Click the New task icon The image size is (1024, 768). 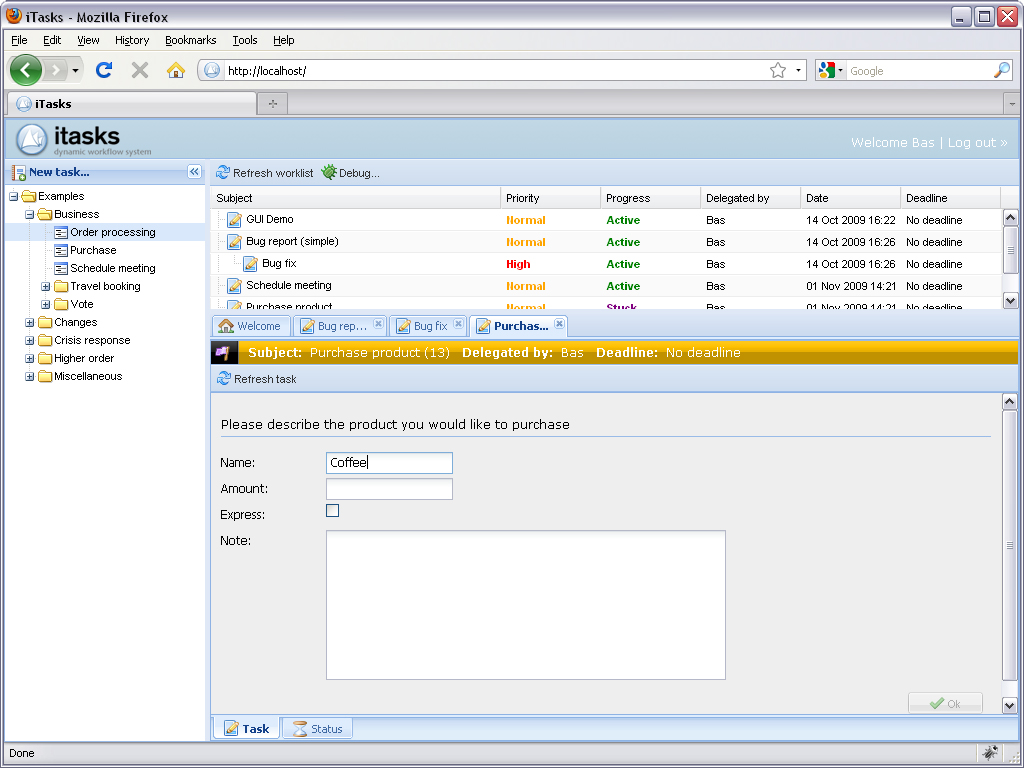point(18,172)
